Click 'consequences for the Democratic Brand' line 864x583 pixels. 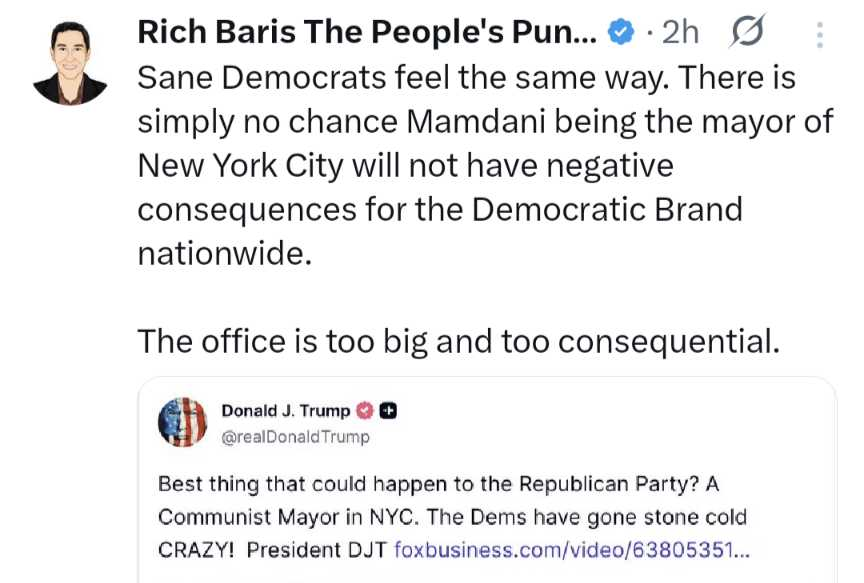click(440, 210)
